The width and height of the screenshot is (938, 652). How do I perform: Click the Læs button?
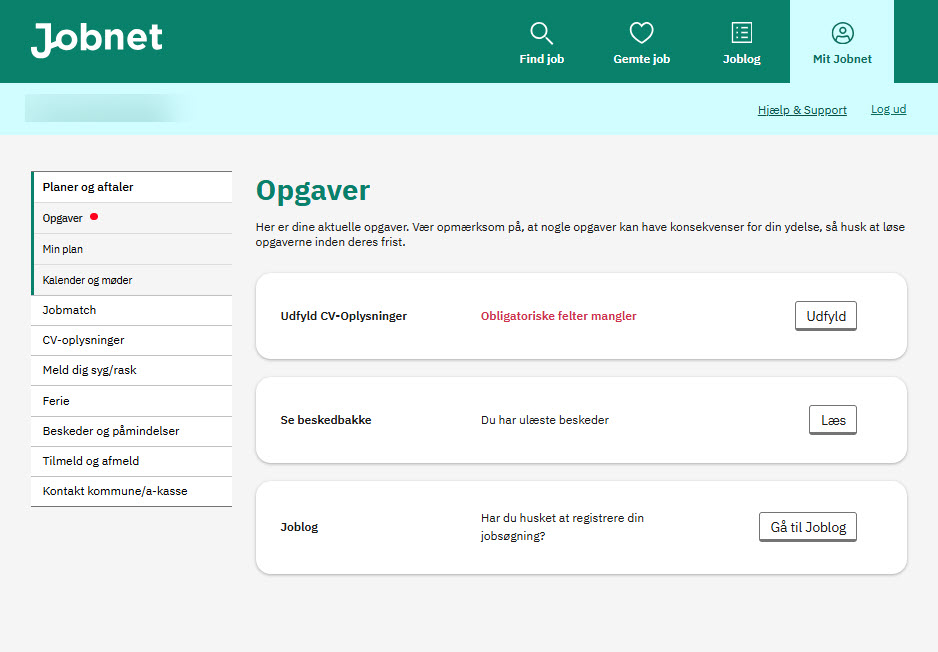833,420
